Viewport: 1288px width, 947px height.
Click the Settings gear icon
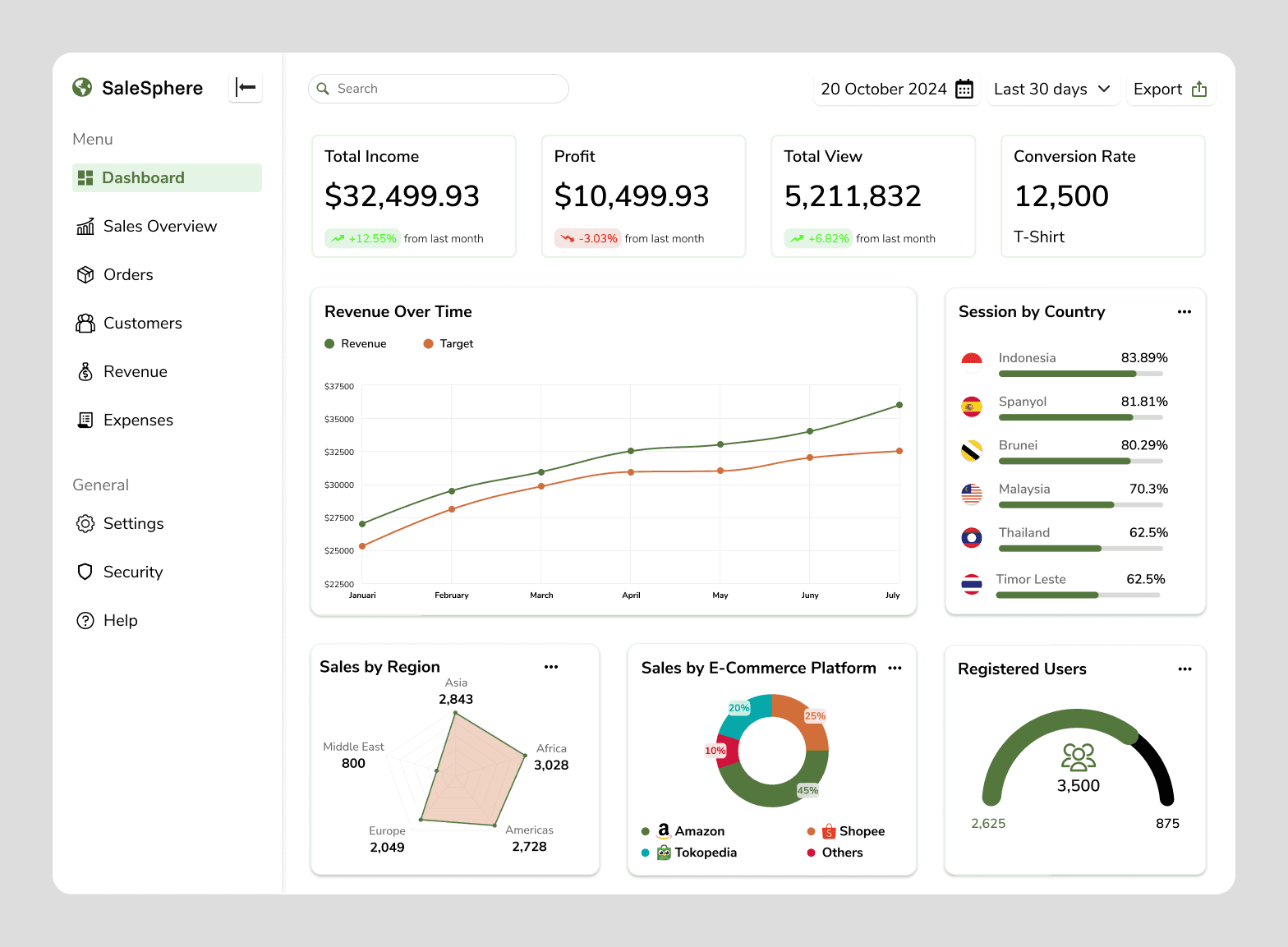pos(85,523)
